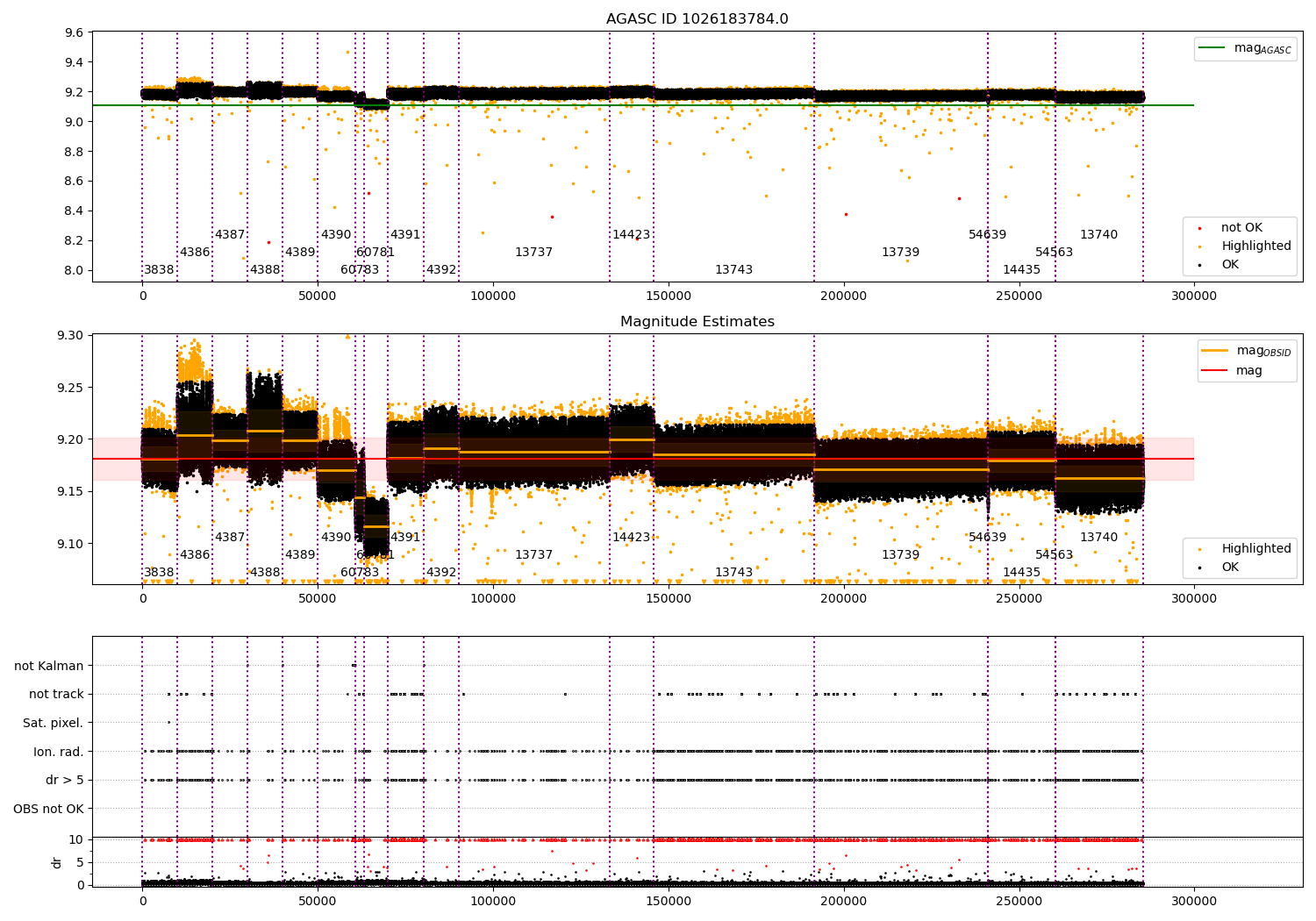Click the 8.6 y-axis tick label
1316x921 pixels.
pos(75,181)
